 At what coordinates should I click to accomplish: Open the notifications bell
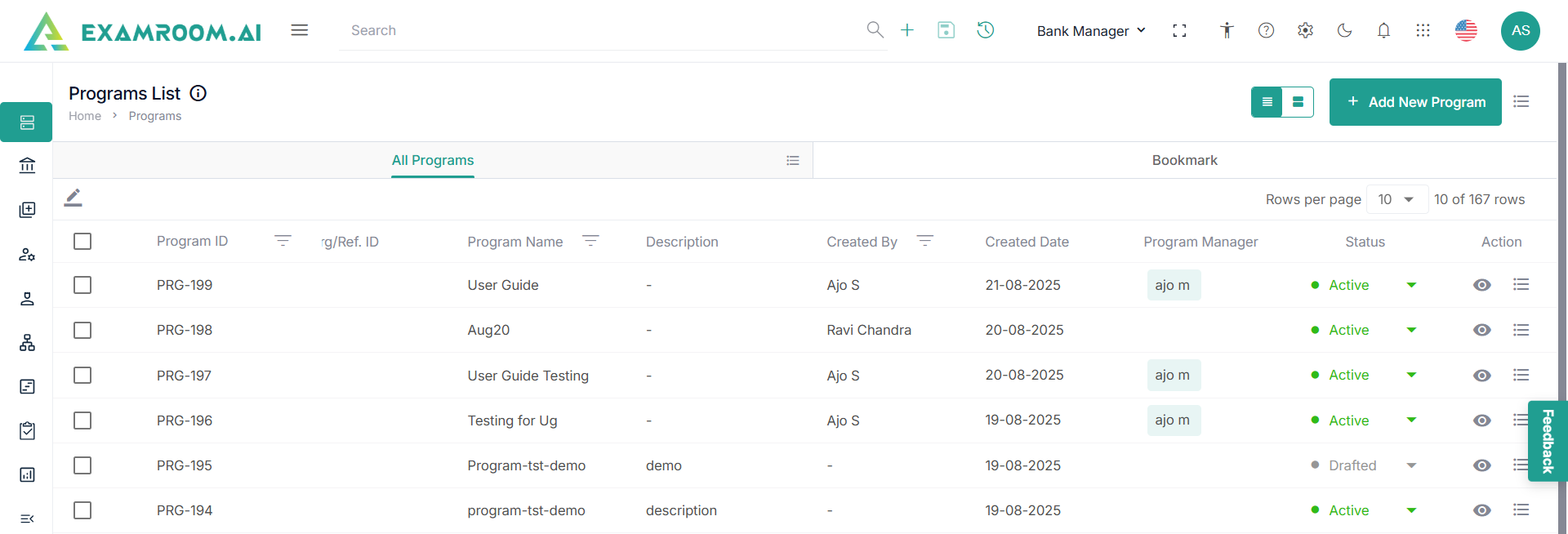click(1383, 30)
